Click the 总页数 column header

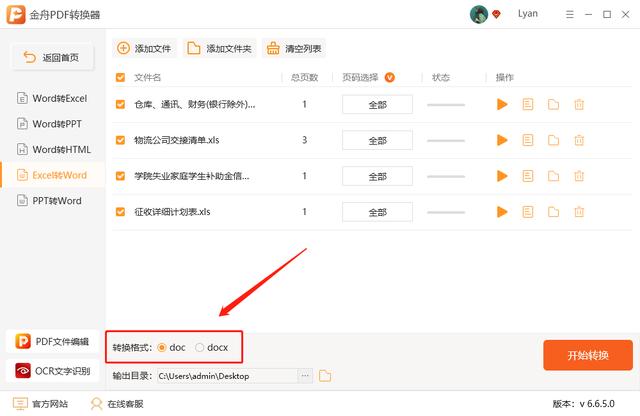pyautogui.click(x=304, y=77)
